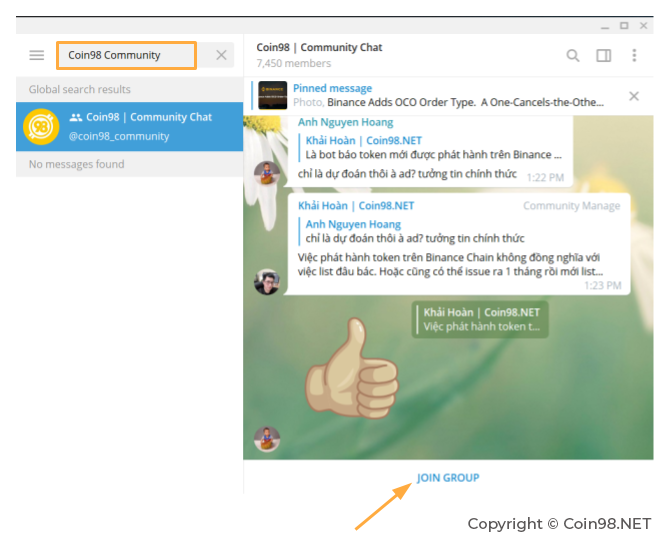Click the 1:22 PM message timestamp
Image resolution: width=665 pixels, height=540 pixels.
click(545, 177)
